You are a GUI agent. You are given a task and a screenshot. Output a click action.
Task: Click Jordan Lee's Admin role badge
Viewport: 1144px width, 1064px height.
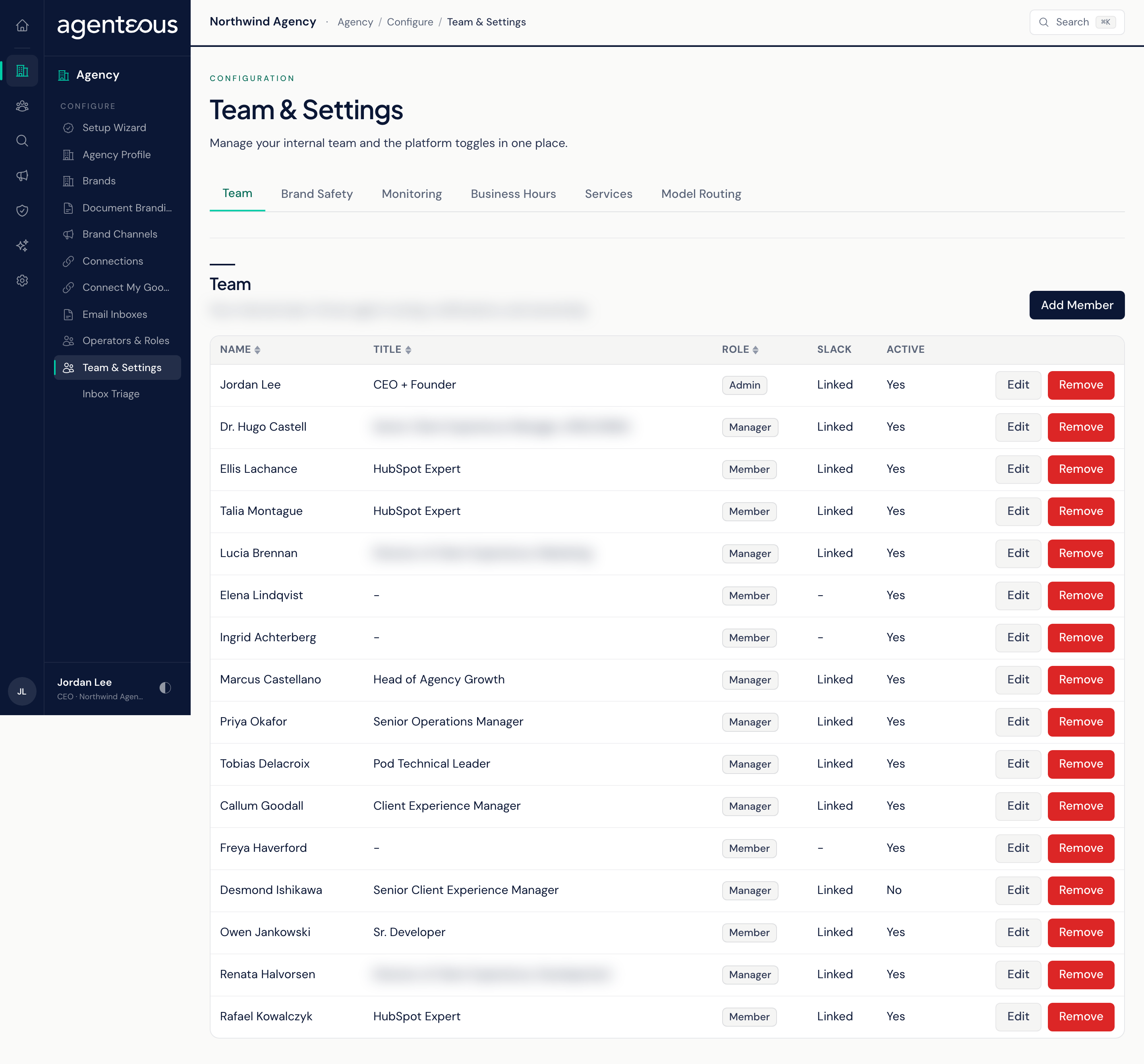745,385
